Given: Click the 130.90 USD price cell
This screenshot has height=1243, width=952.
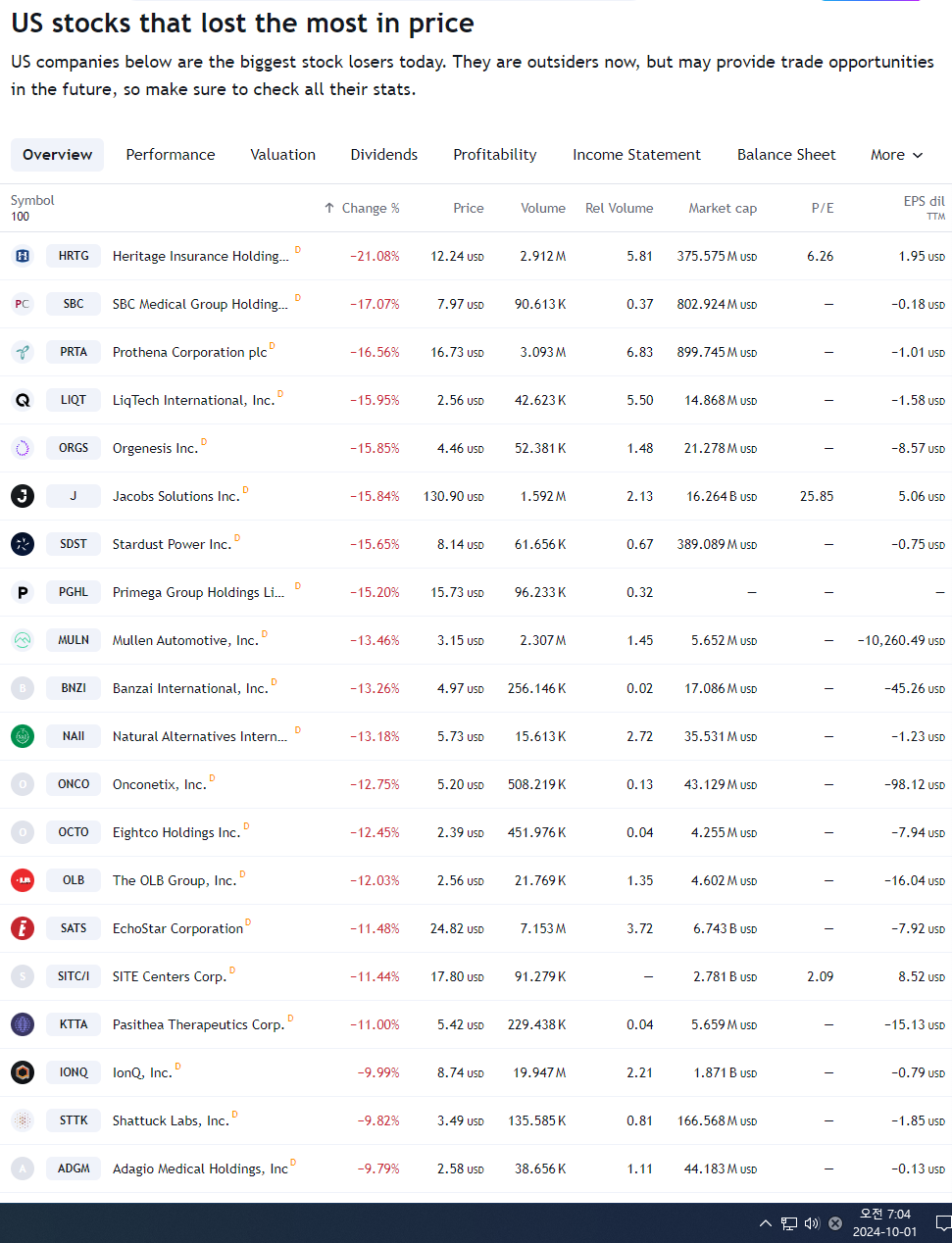Looking at the screenshot, I should click(x=454, y=496).
